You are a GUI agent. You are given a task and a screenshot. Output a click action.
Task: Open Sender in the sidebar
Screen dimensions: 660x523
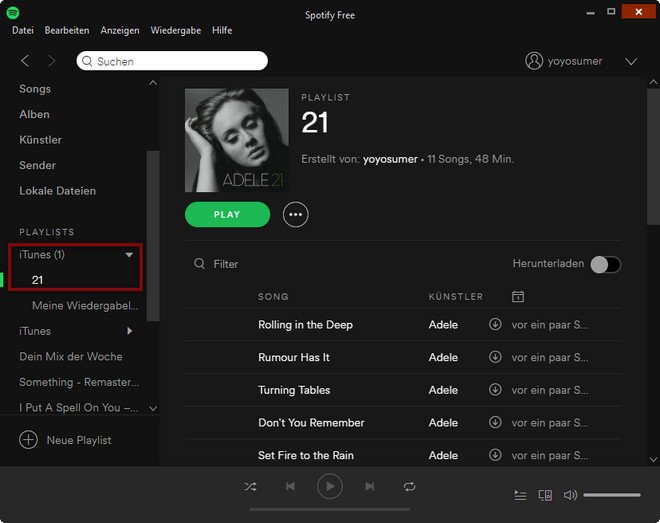pos(37,165)
